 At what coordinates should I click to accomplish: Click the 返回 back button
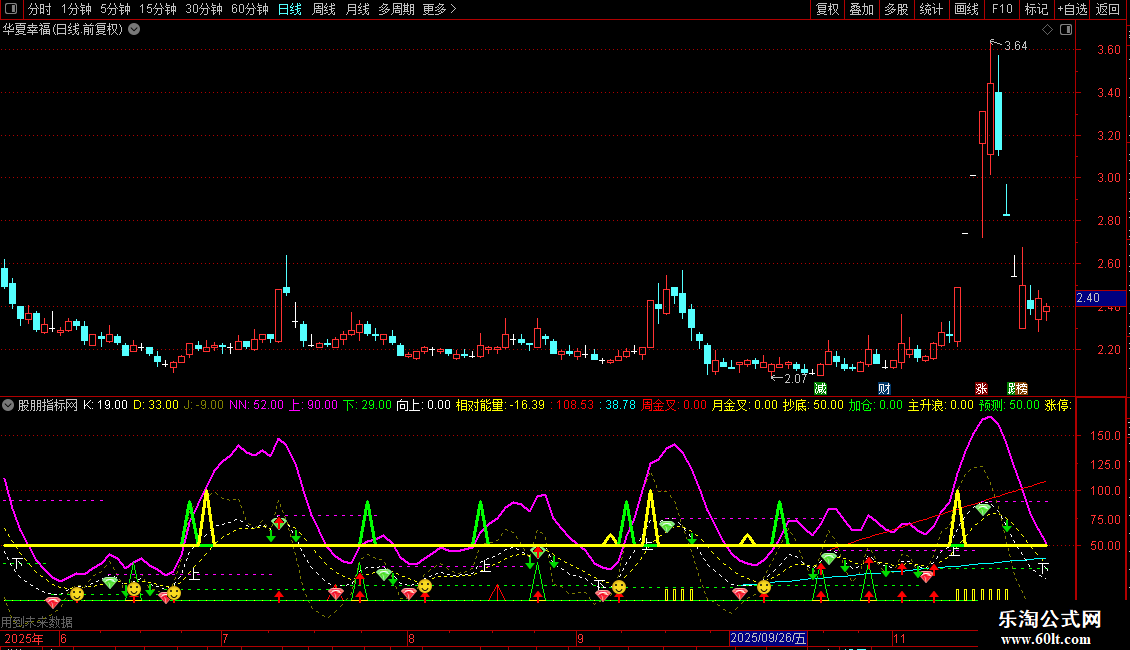point(1108,10)
